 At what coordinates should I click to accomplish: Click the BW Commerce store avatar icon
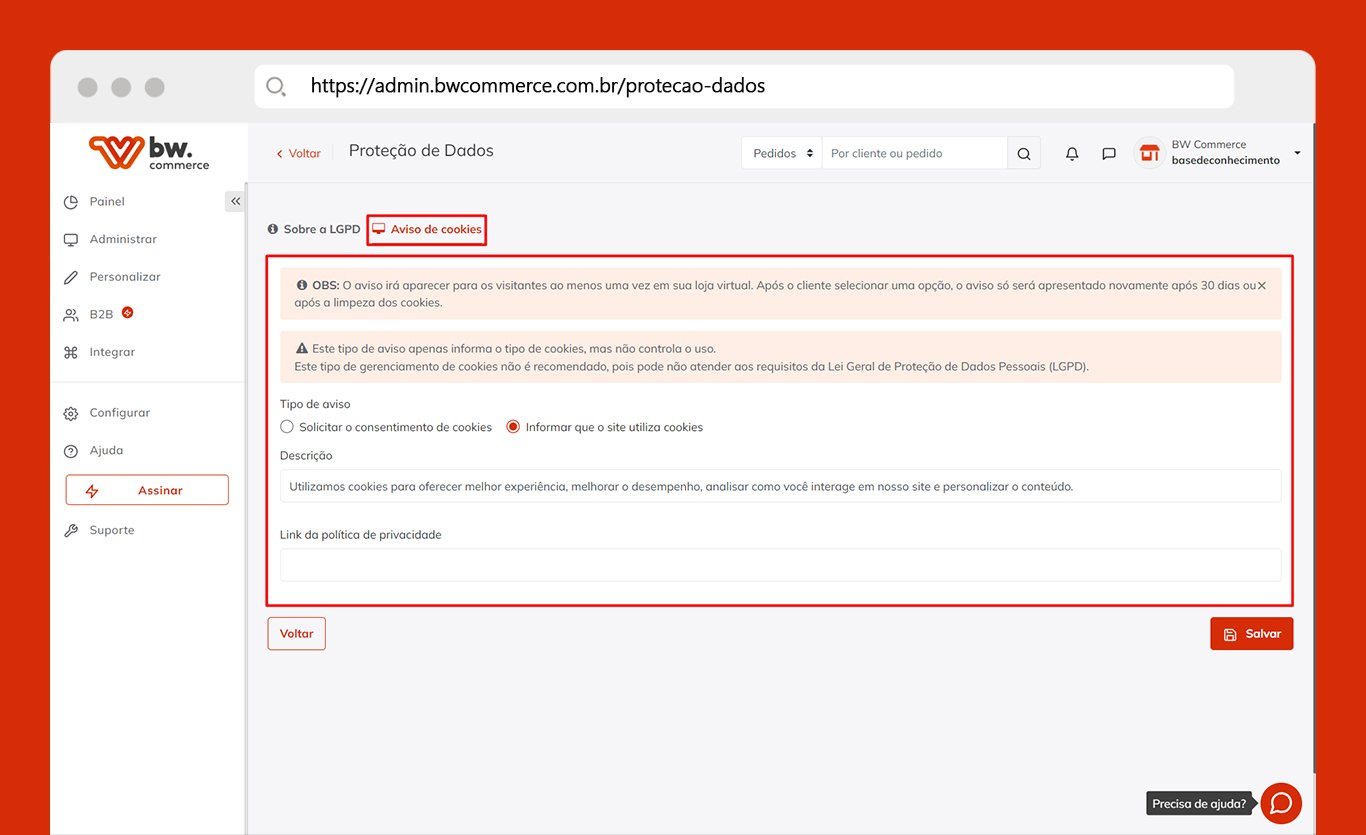pyautogui.click(x=1149, y=153)
